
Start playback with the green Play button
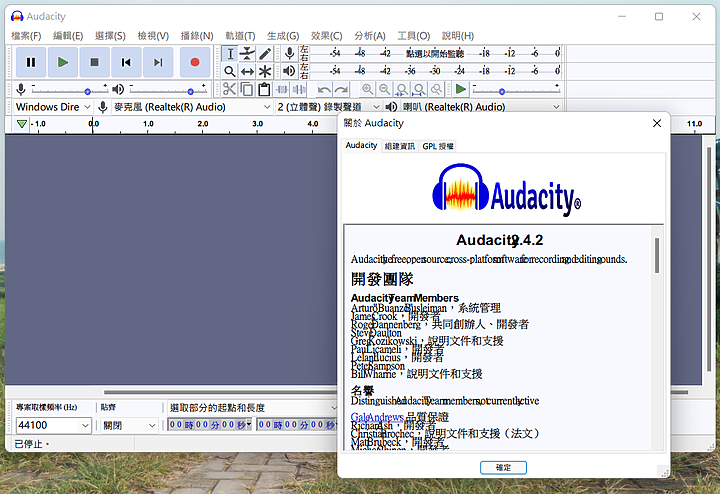[62, 62]
